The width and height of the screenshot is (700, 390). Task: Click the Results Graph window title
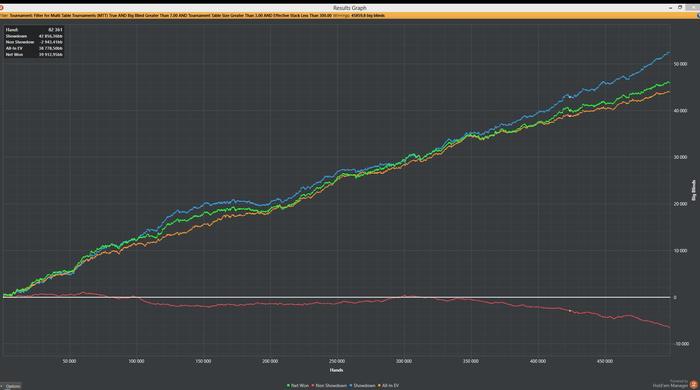click(350, 8)
